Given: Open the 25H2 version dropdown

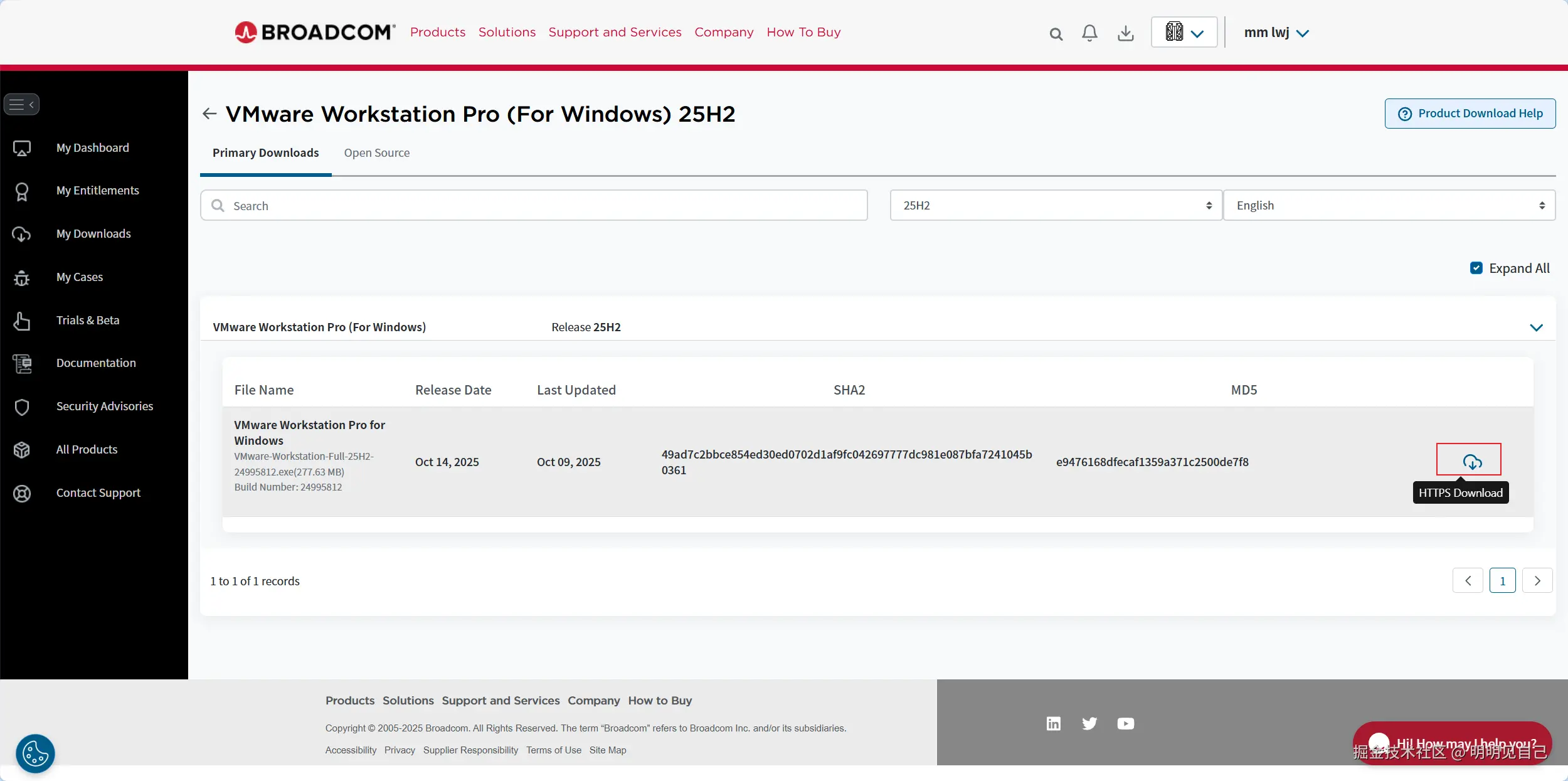Looking at the screenshot, I should 1056,205.
